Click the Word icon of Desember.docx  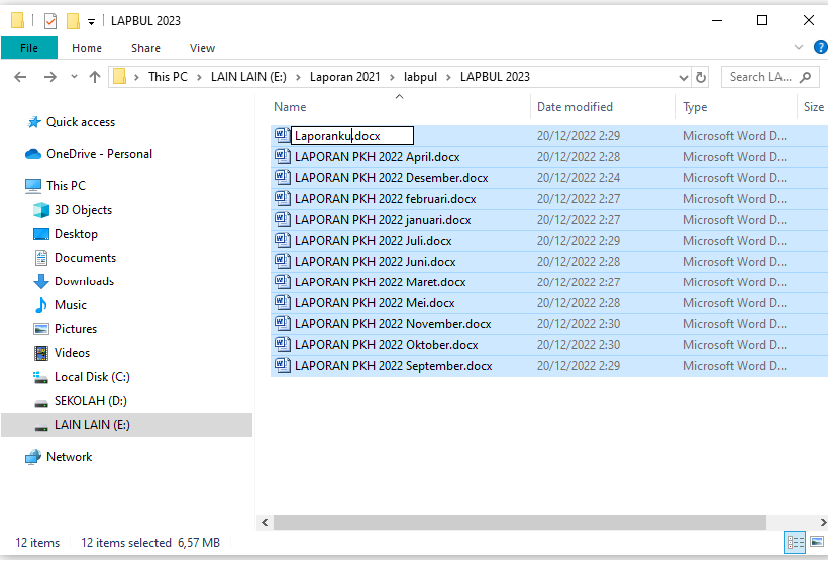(283, 177)
